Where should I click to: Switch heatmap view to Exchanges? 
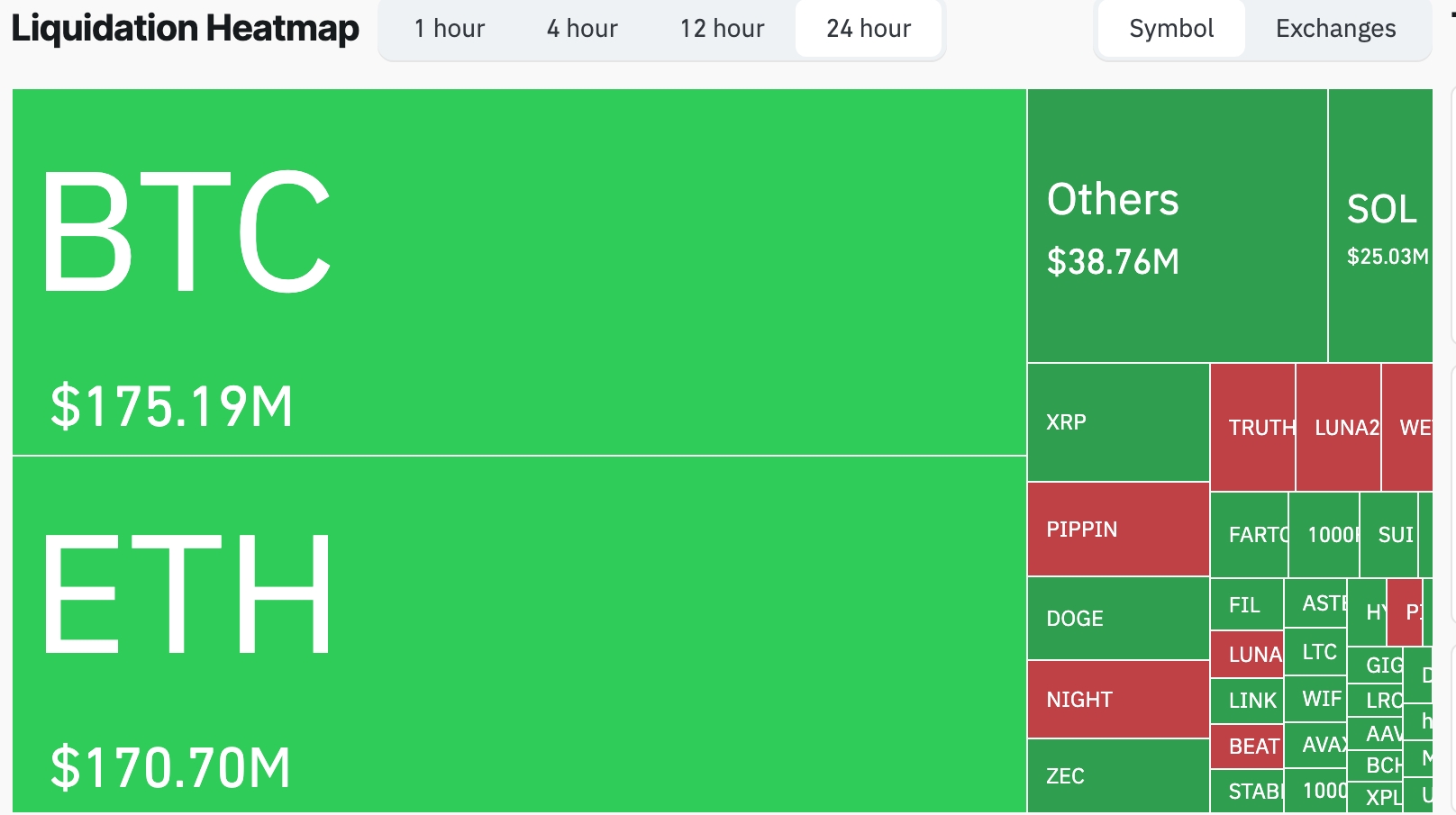1335,29
